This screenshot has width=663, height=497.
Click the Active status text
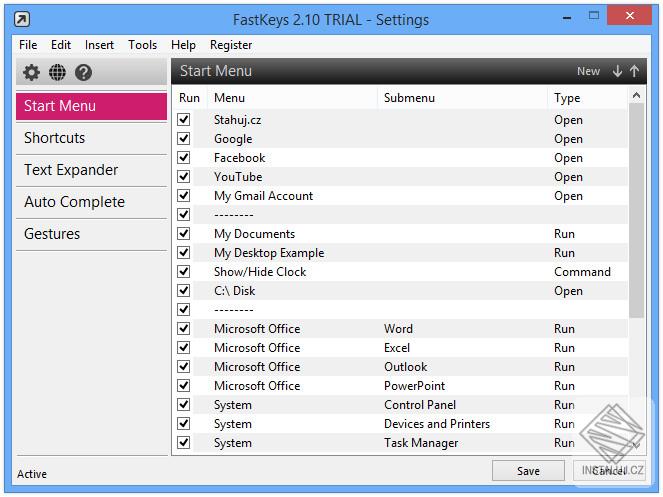point(32,474)
